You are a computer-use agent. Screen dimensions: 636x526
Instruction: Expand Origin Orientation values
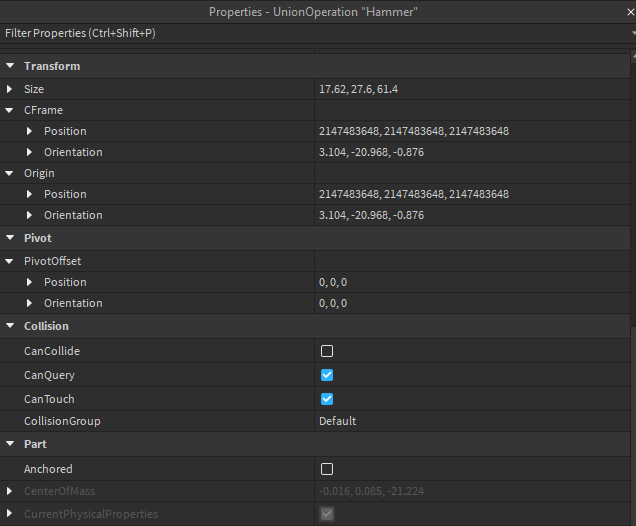30,215
